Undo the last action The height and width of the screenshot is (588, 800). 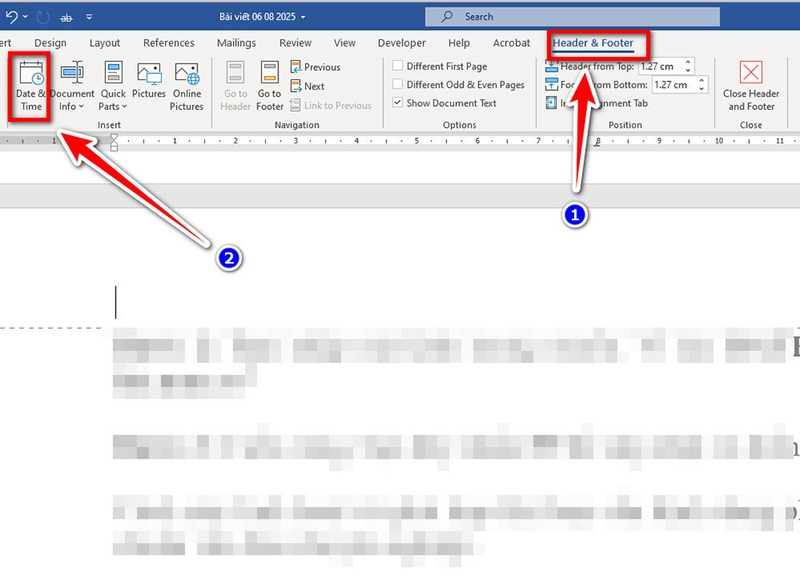[11, 17]
